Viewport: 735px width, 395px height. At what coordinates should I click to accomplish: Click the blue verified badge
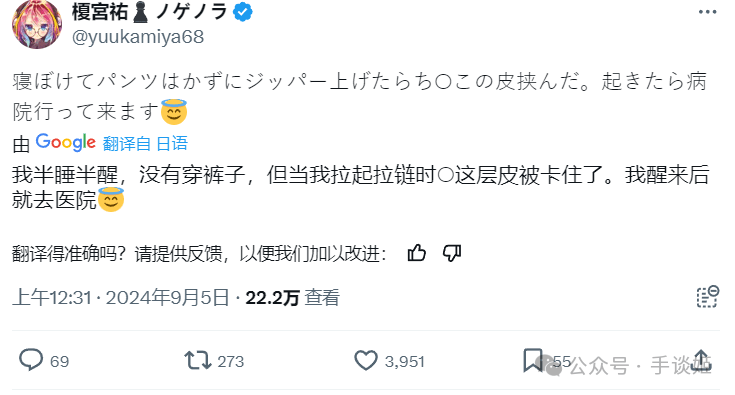tap(242, 12)
